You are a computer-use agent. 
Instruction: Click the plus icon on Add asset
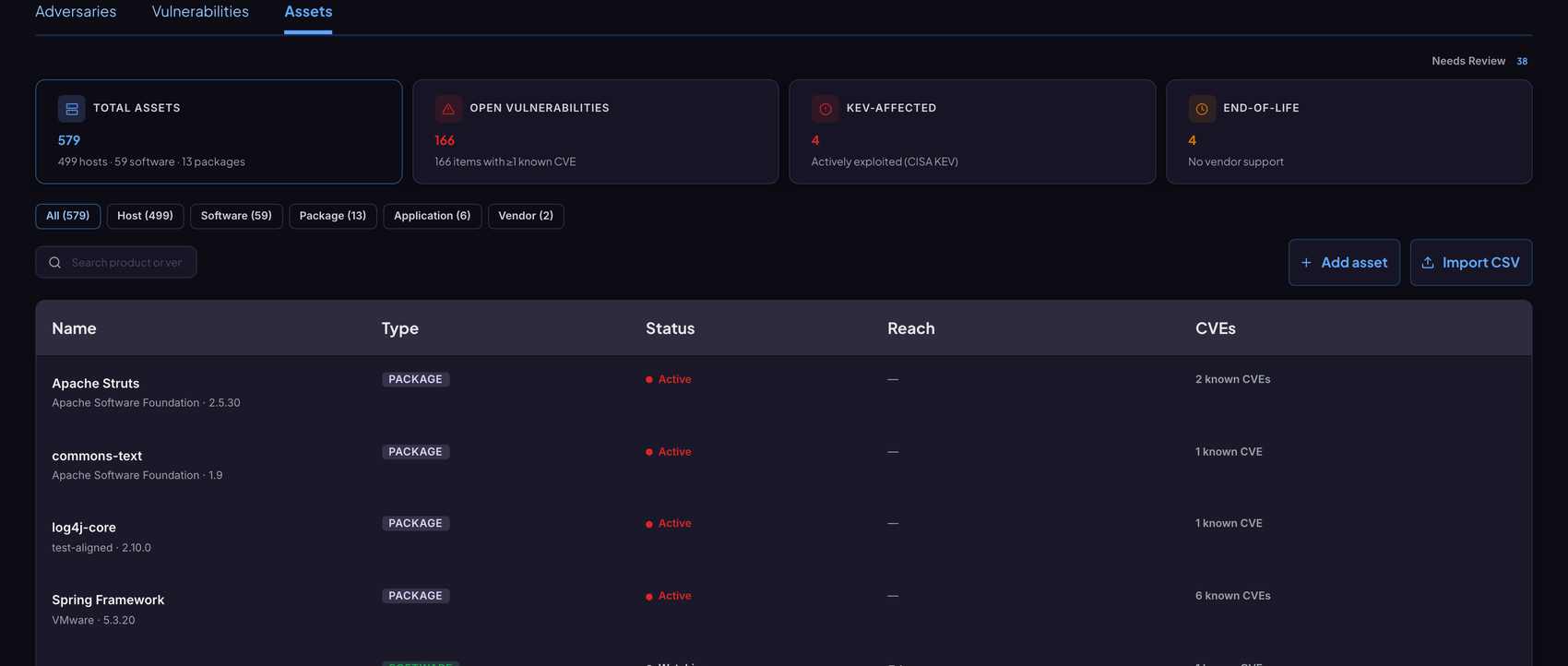click(x=1306, y=263)
